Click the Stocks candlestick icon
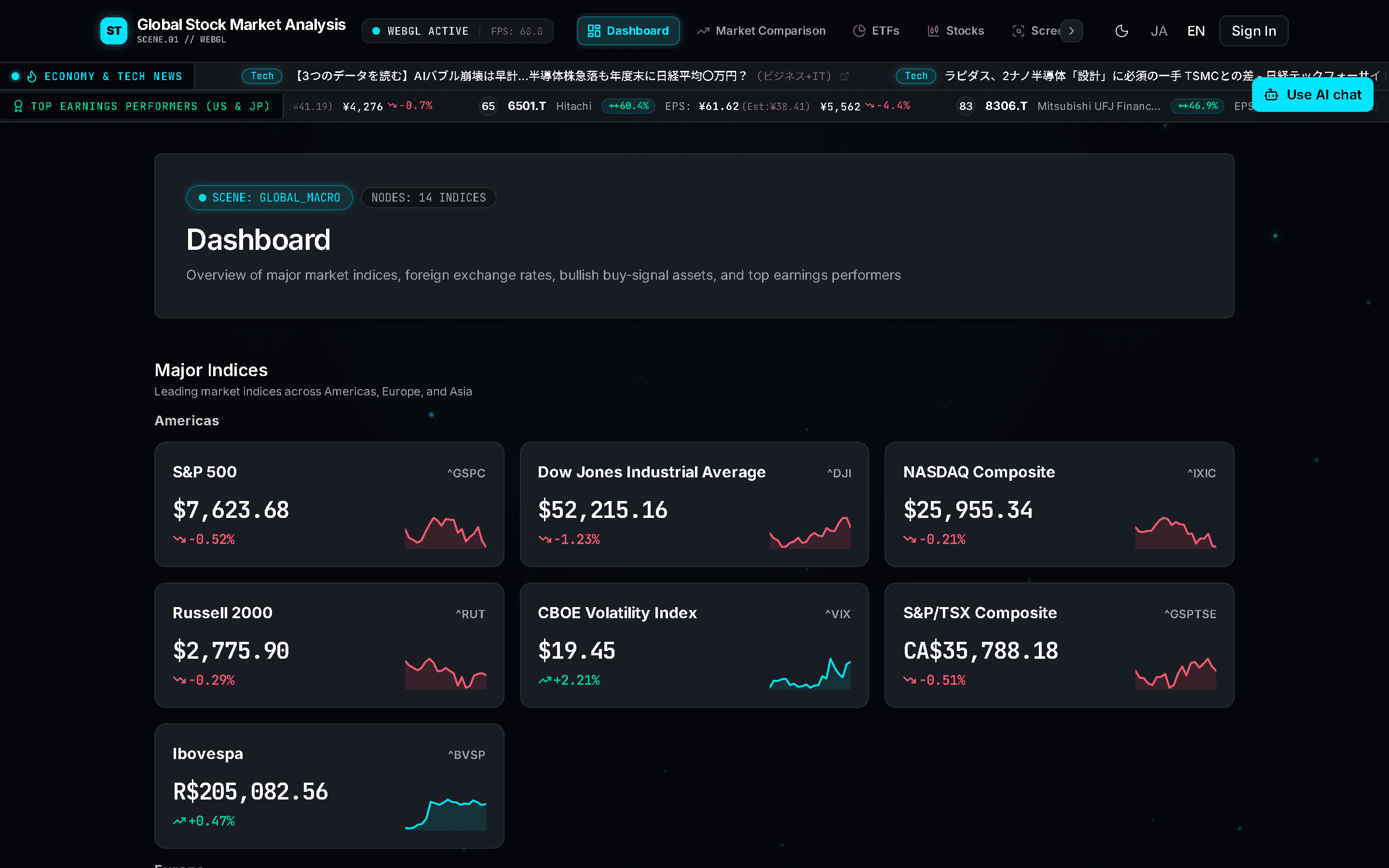The image size is (1389, 868). click(x=933, y=31)
